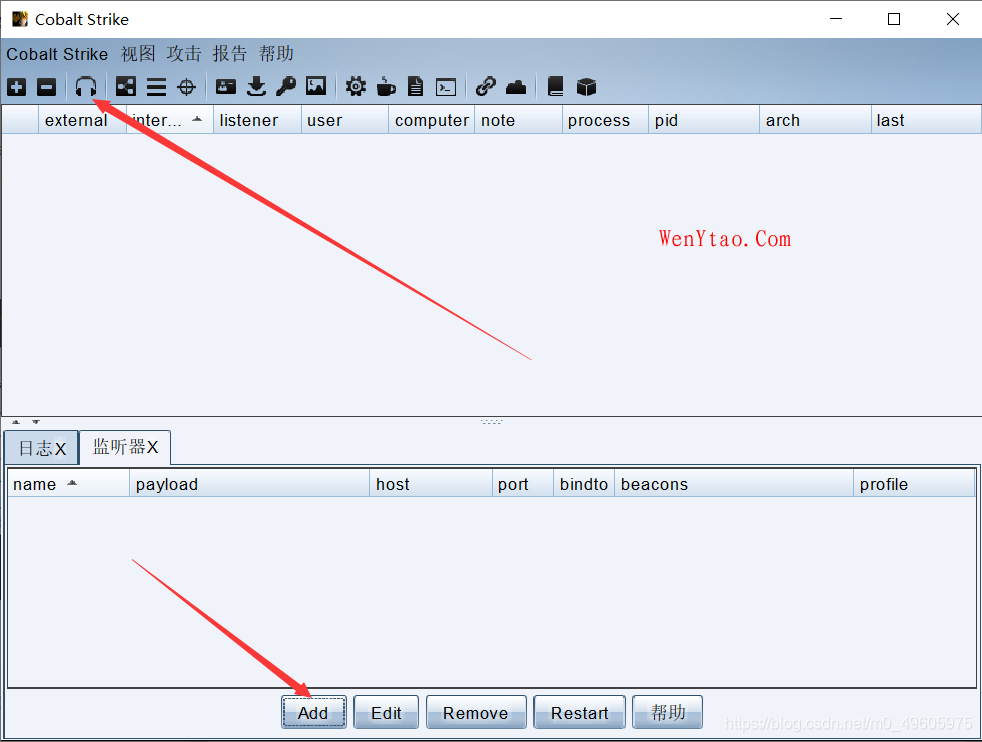982x742 pixels.
Task: Sort sessions by computer column
Action: [x=432, y=120]
